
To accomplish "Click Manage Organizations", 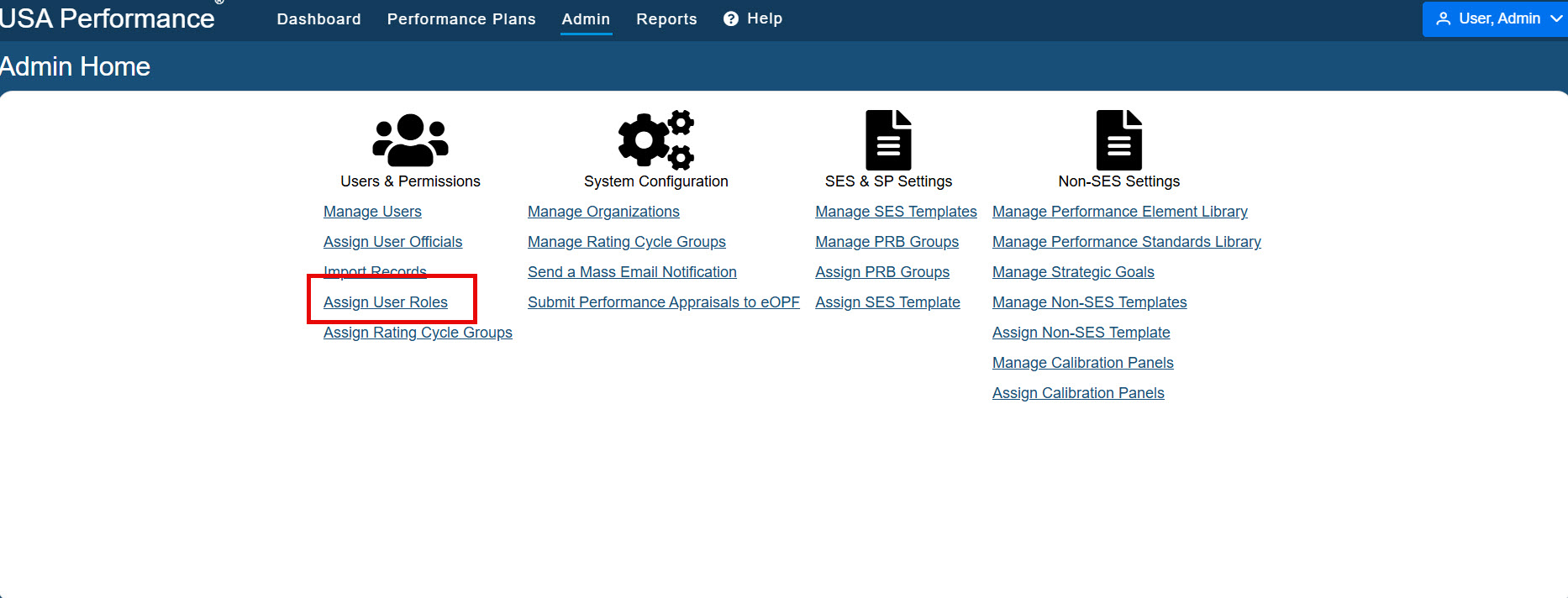I will click(x=603, y=212).
